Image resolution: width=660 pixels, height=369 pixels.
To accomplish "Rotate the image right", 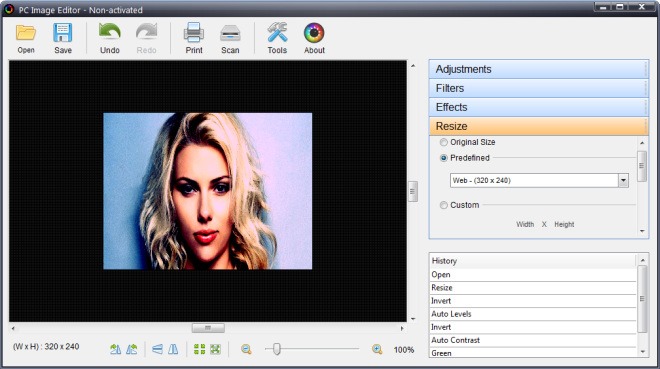I will [132, 349].
